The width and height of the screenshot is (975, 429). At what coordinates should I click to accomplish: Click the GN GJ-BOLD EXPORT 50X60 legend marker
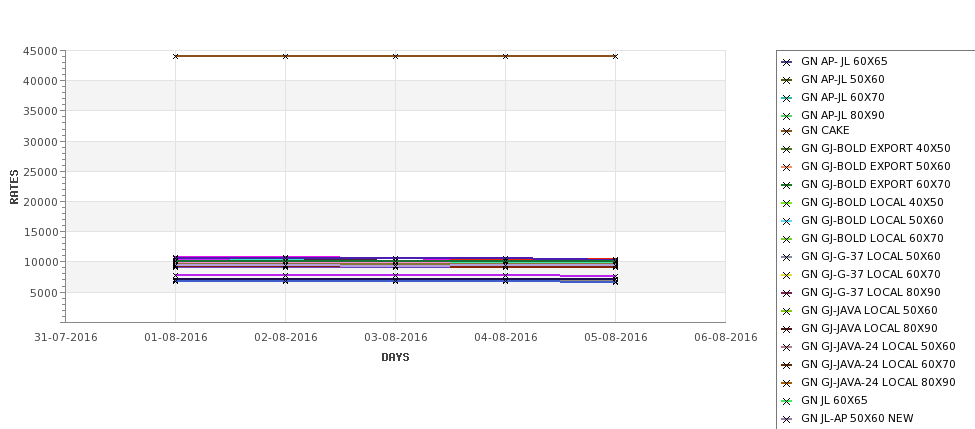tap(787, 167)
